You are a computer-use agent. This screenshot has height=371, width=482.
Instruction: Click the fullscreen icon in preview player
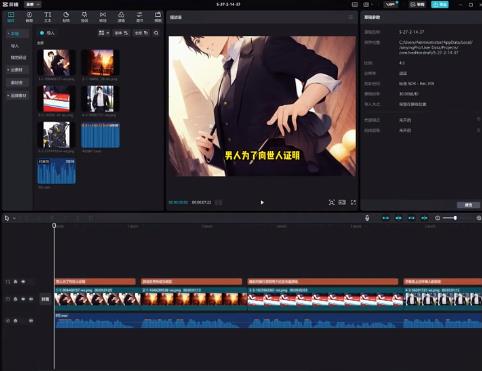coord(353,202)
